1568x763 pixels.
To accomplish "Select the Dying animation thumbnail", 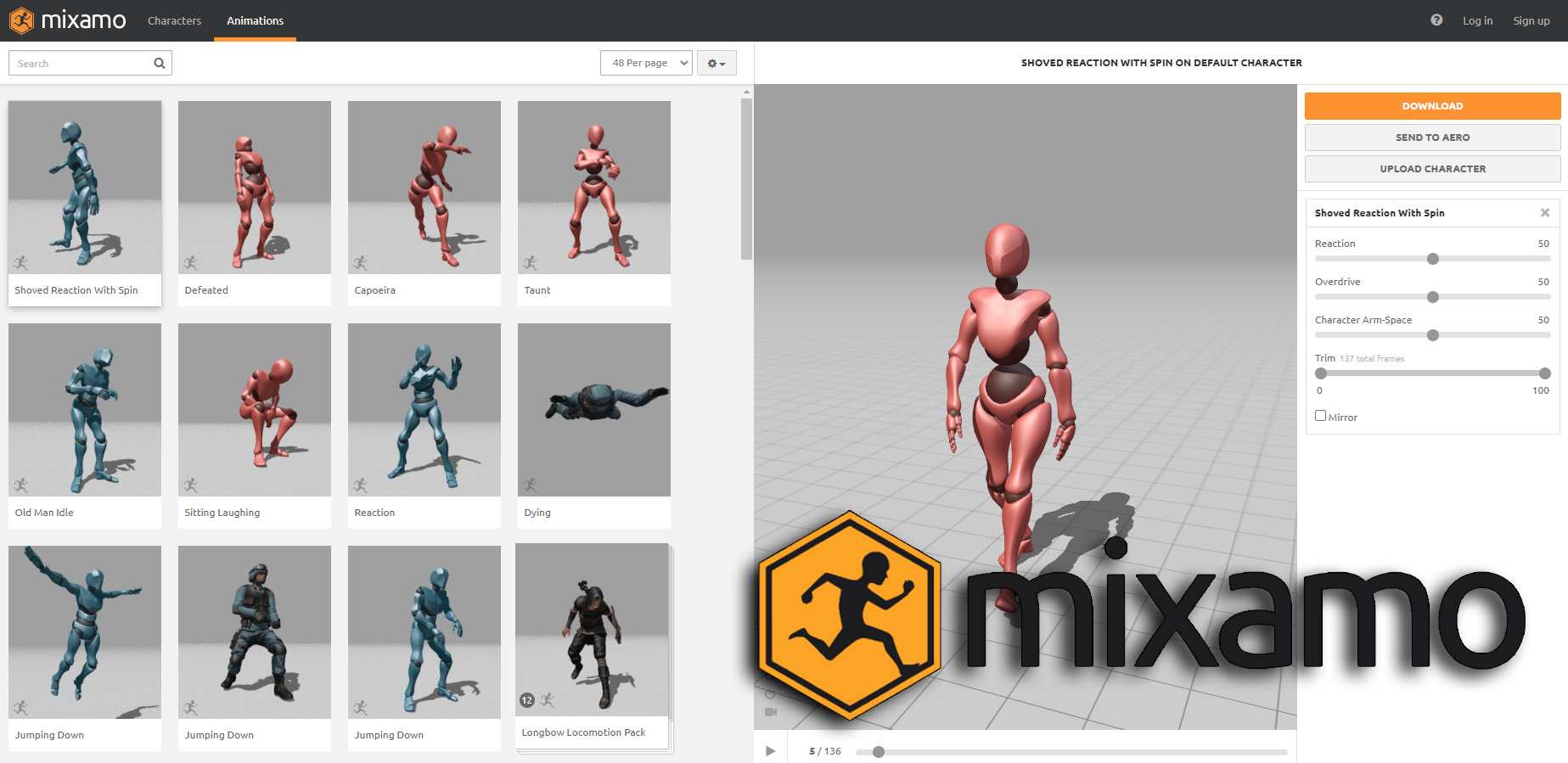I will click(594, 410).
